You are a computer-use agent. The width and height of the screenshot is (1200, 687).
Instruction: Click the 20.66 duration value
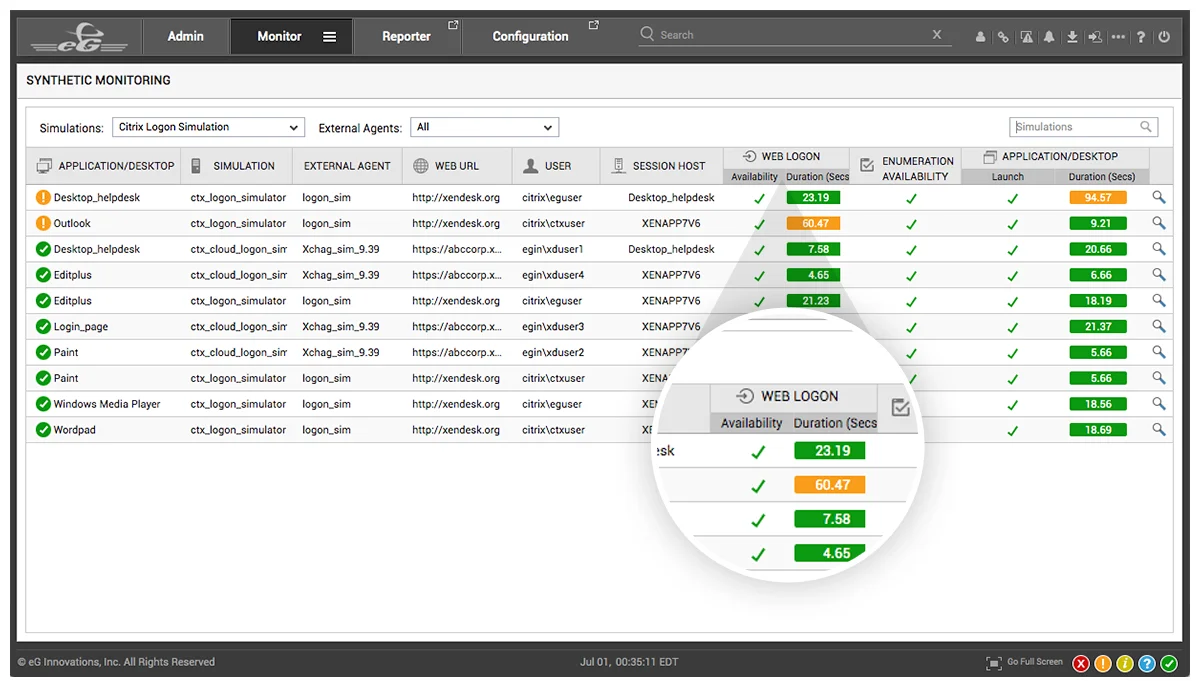click(1098, 249)
